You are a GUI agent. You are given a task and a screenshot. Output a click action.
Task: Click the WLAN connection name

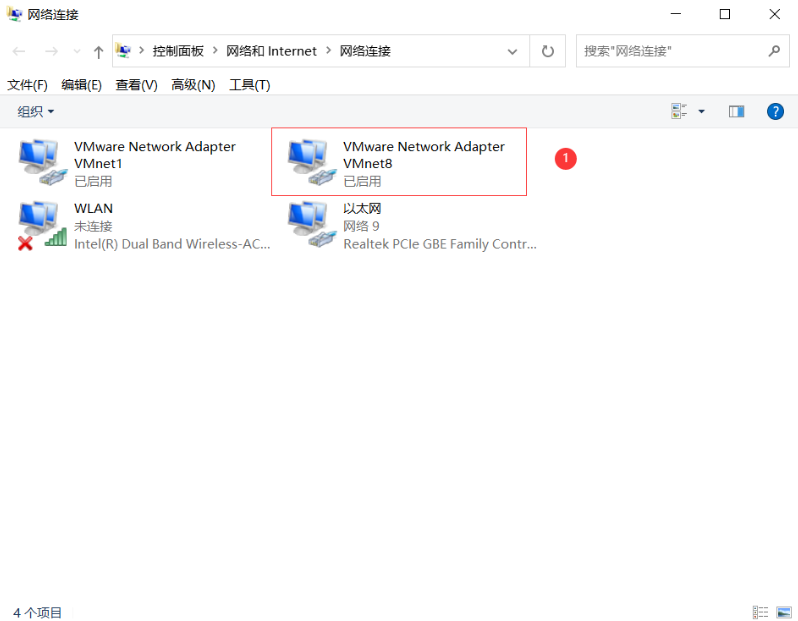click(94, 209)
